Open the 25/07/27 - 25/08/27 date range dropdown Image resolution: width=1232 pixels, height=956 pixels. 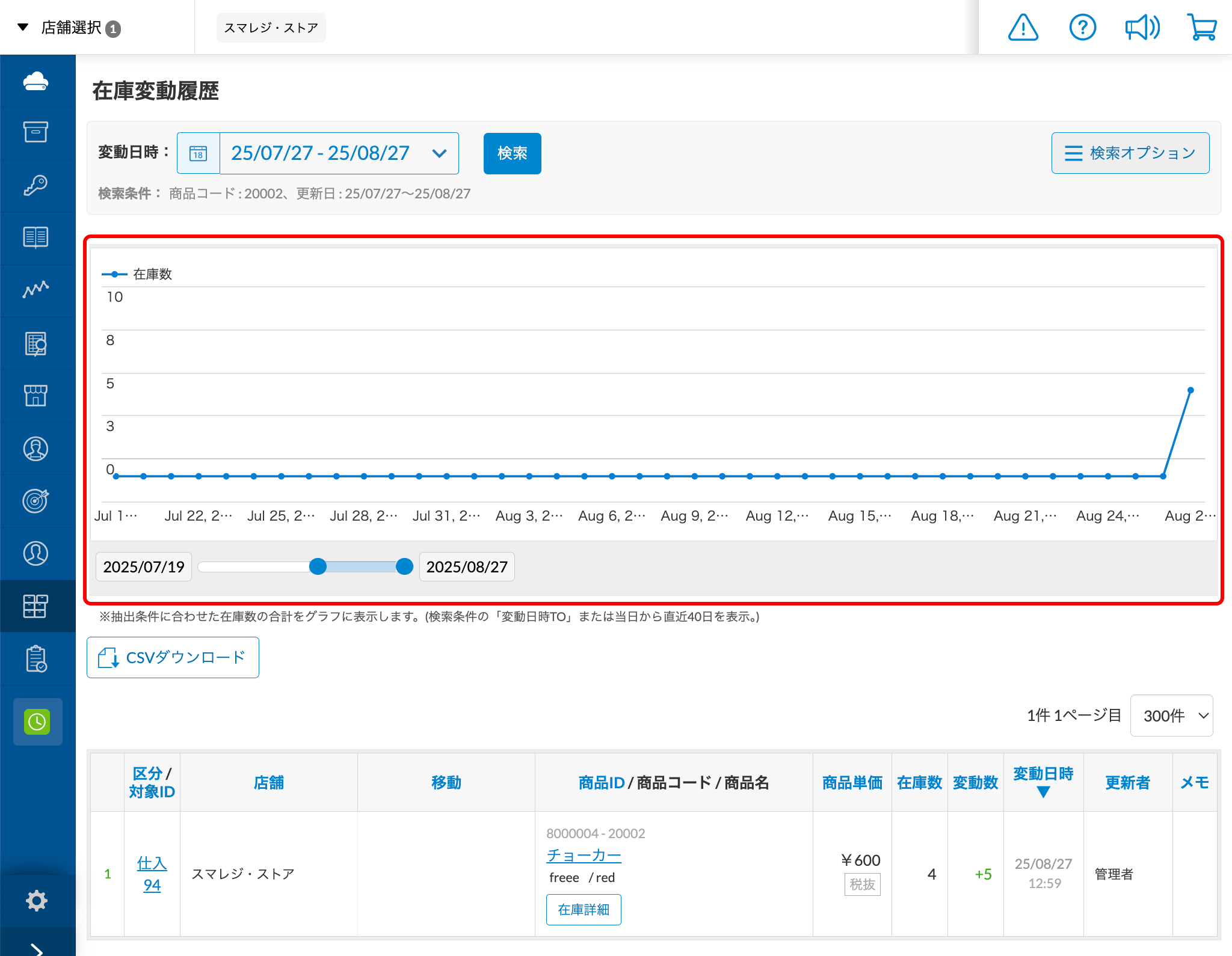click(x=339, y=153)
